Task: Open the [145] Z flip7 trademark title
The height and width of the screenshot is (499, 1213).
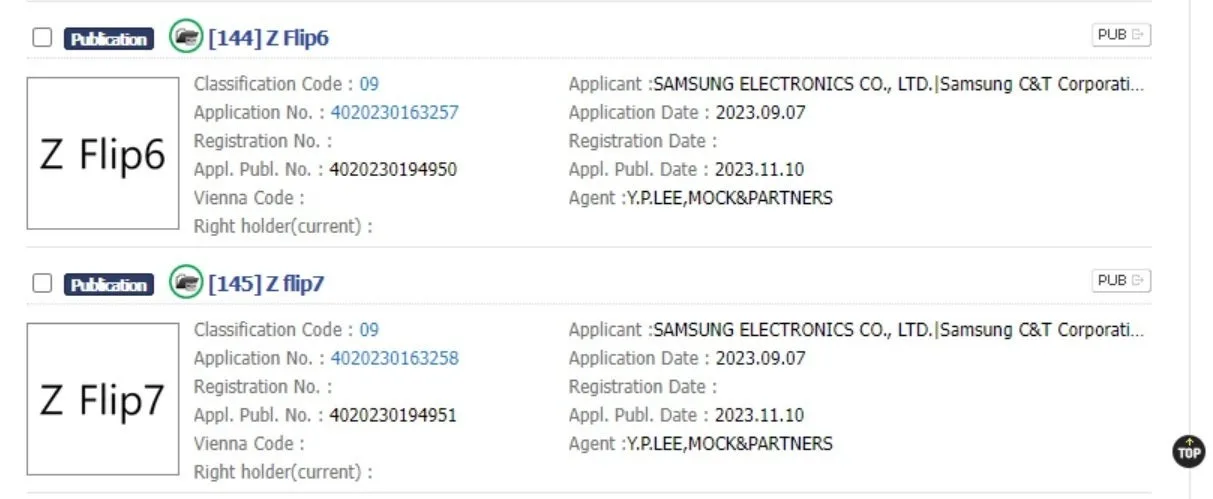Action: pos(266,284)
